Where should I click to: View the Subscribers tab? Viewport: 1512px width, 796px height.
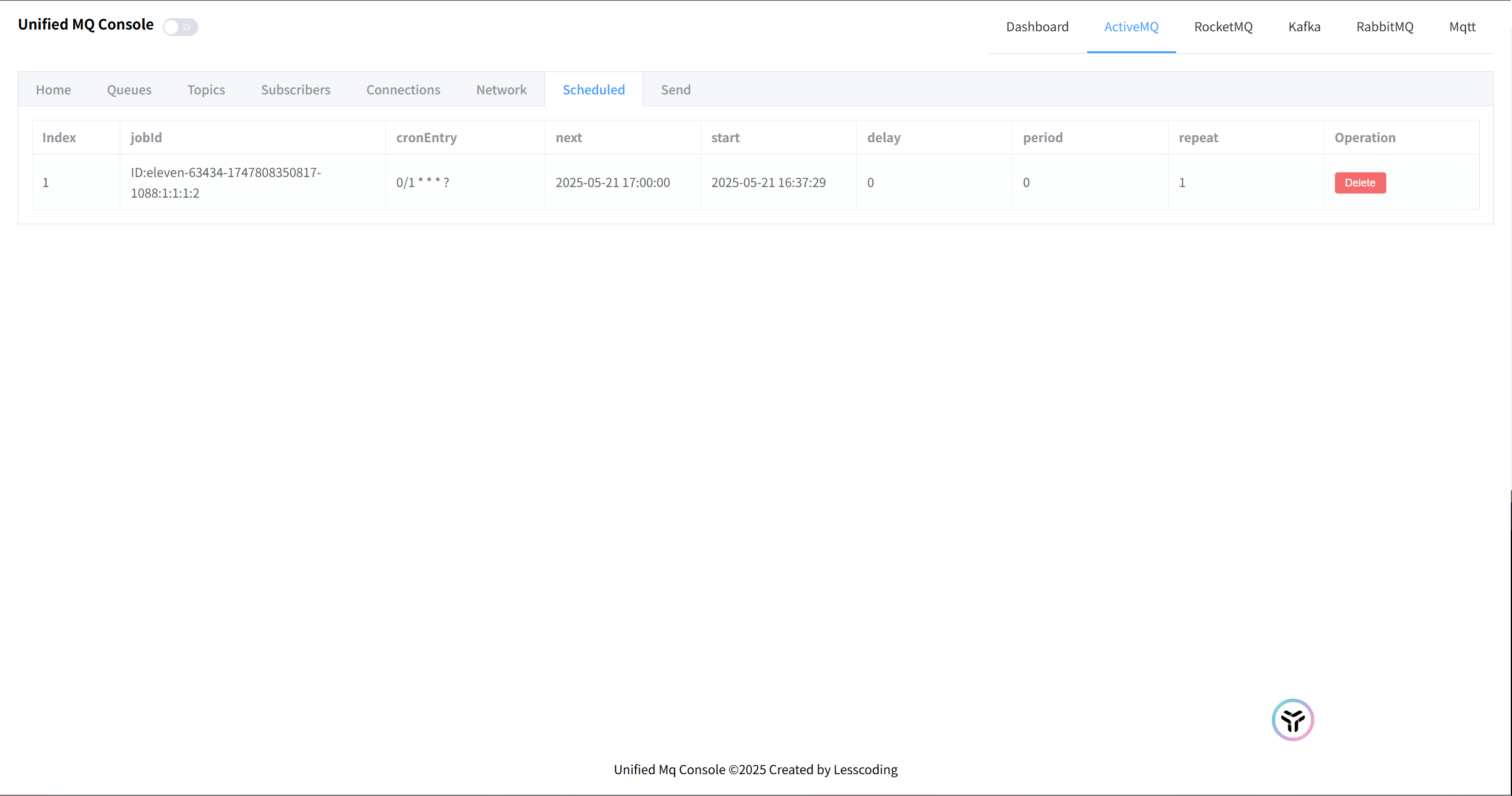pos(295,90)
